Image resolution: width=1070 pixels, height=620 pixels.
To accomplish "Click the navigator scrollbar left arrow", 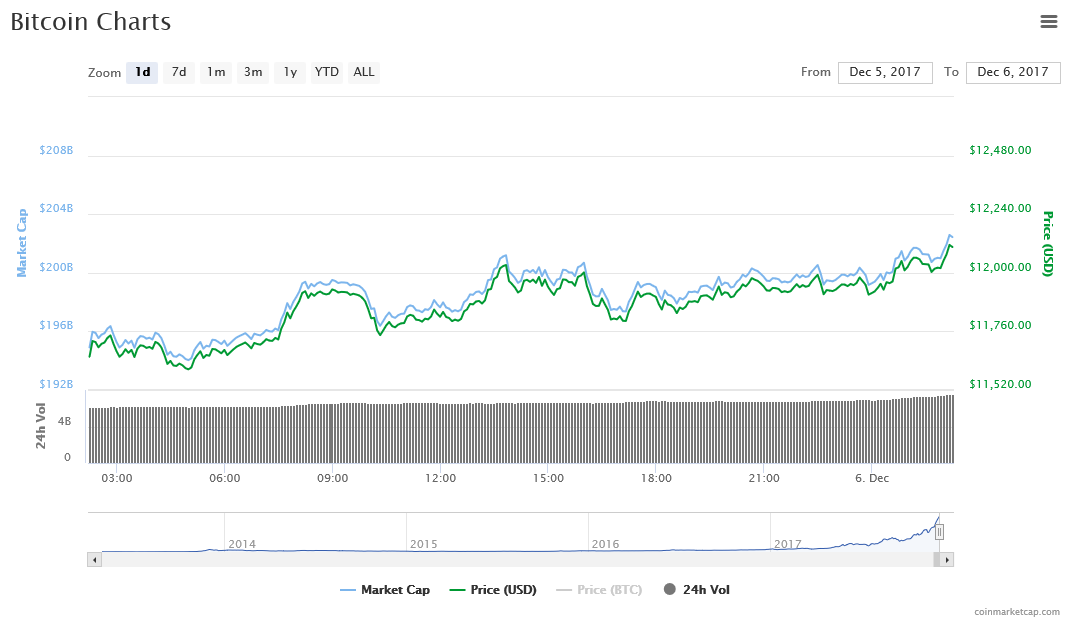I will pyautogui.click(x=94, y=560).
